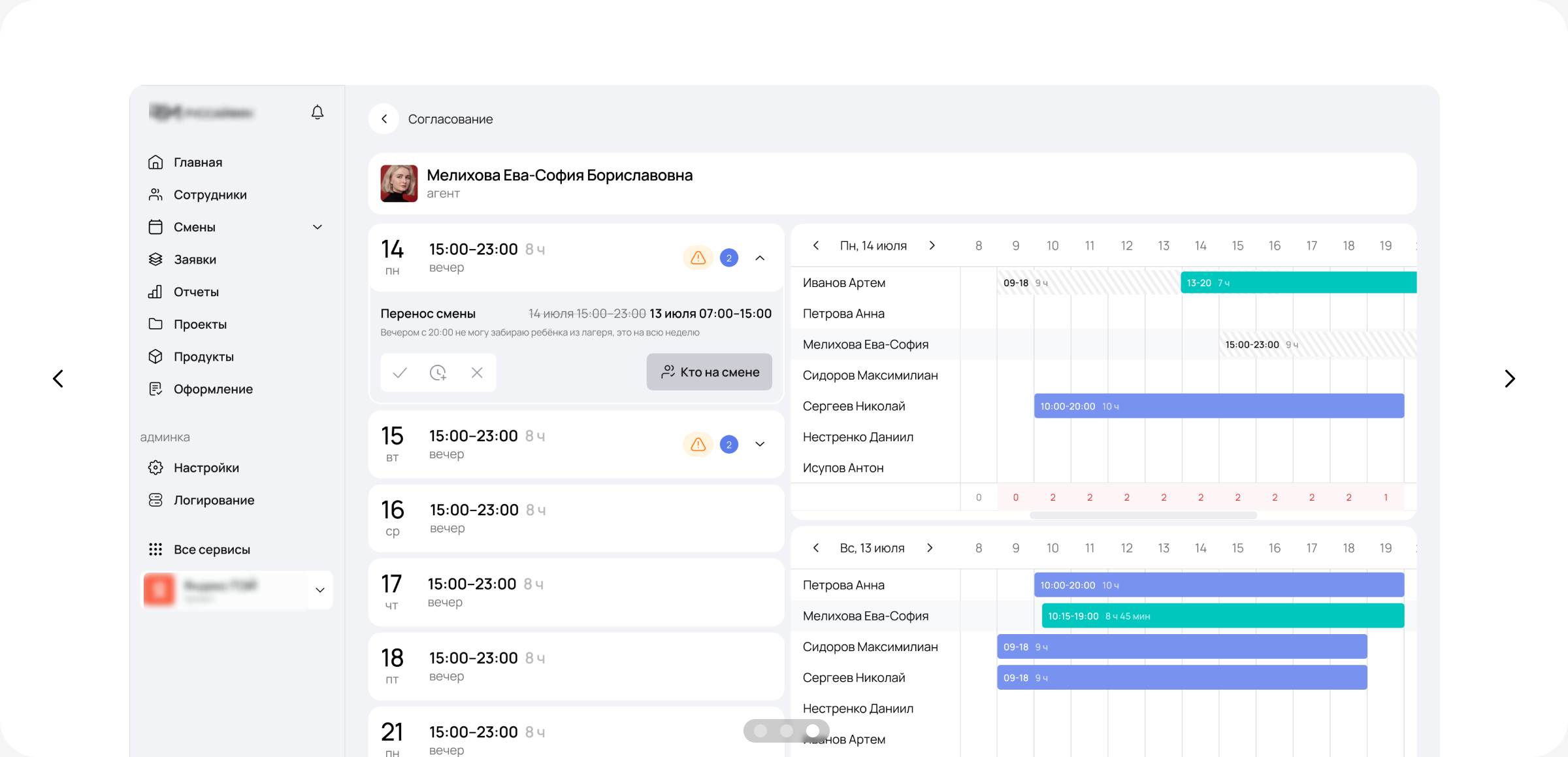Click Петрова Анна 10:00-20:00 shift bar
1568x757 pixels.
click(1219, 585)
